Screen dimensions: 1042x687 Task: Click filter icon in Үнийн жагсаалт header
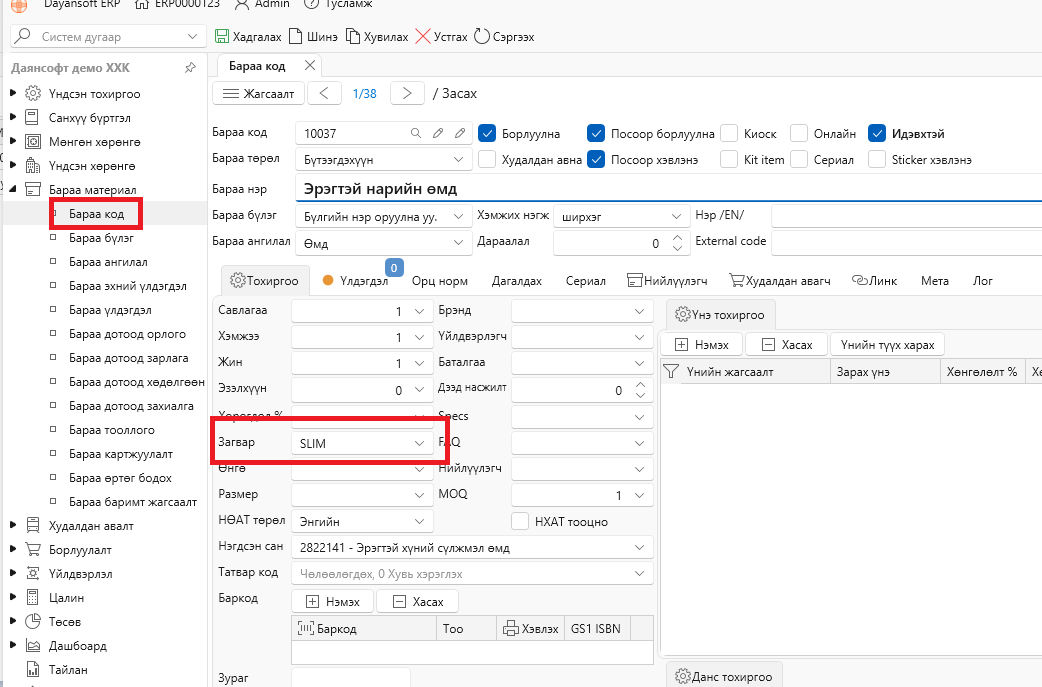(x=671, y=371)
